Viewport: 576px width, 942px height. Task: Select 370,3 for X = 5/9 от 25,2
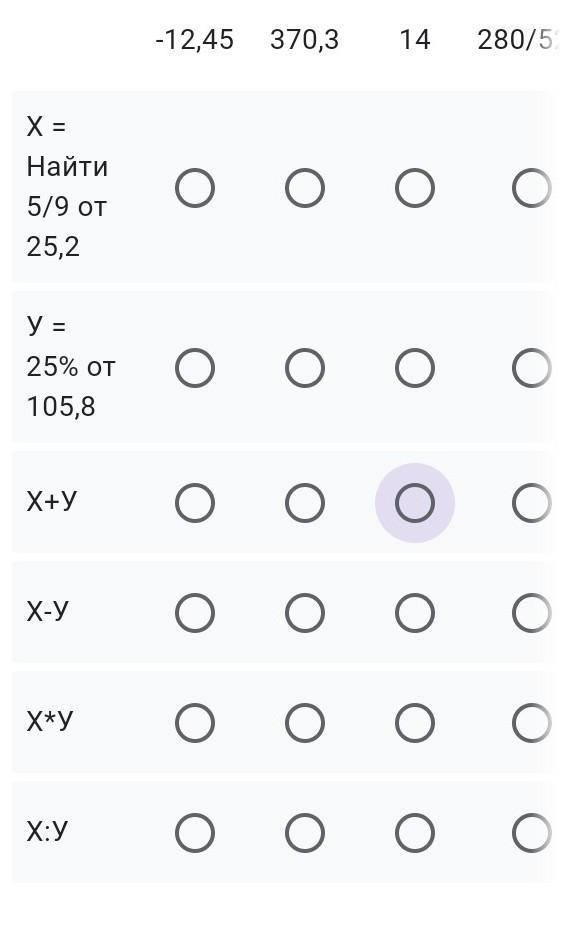tap(305, 188)
